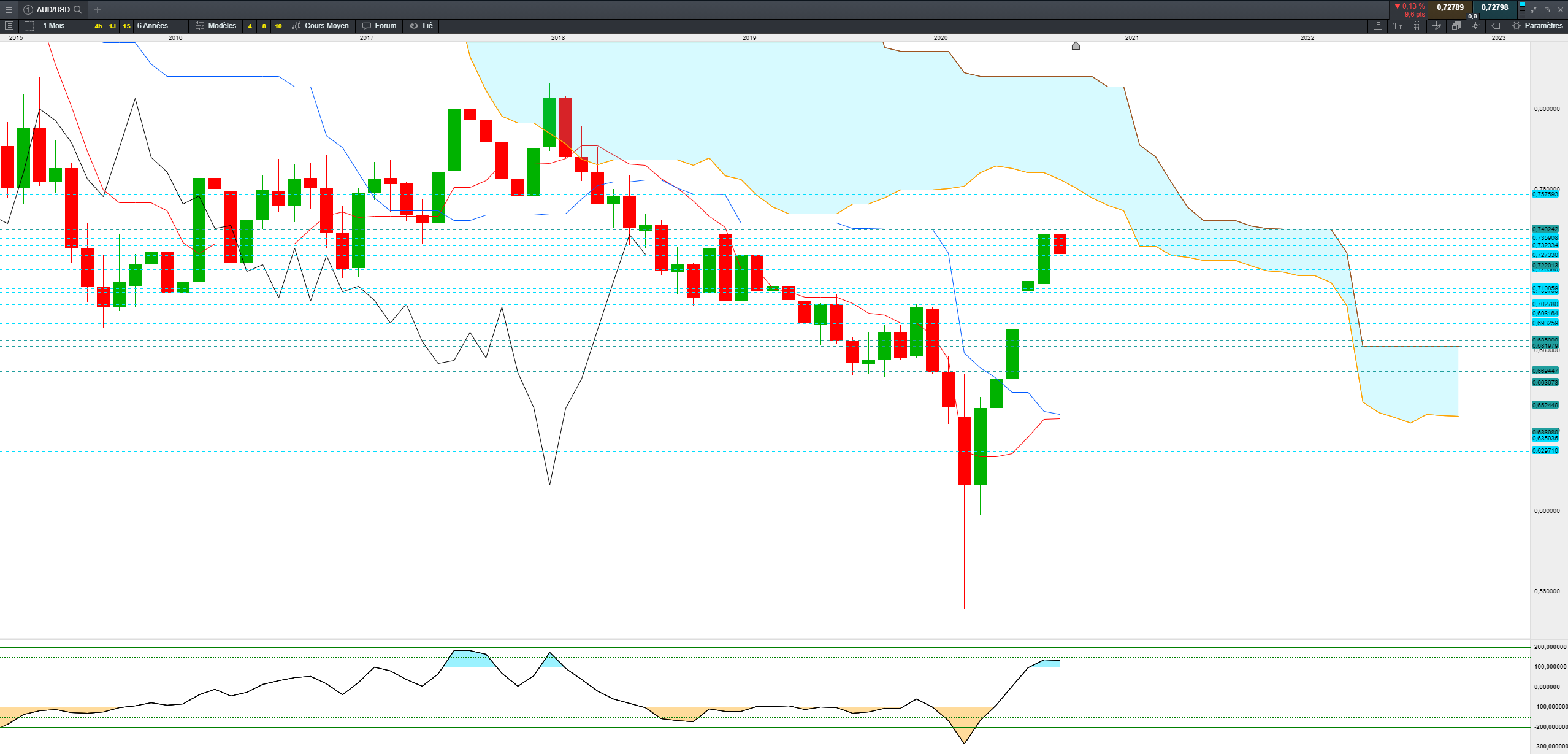Open the candlestick indicator tool icon
Image resolution: width=1568 pixels, height=754 pixels.
click(1475, 26)
